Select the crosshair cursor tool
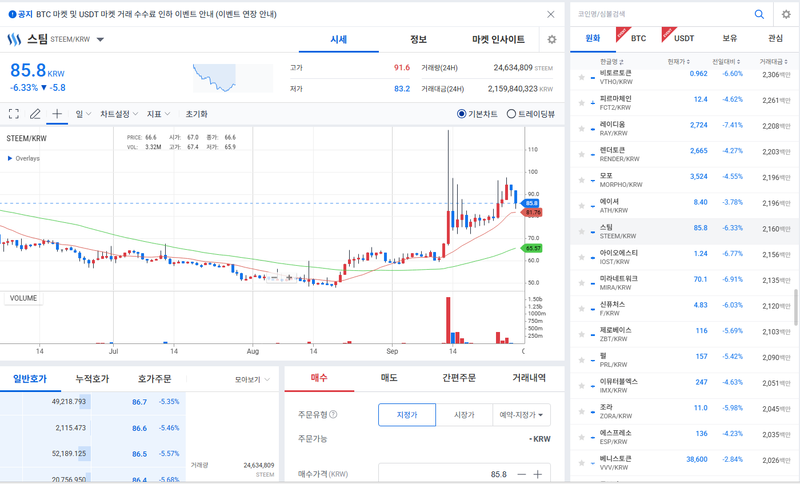The width and height of the screenshot is (800, 484). tap(57, 113)
